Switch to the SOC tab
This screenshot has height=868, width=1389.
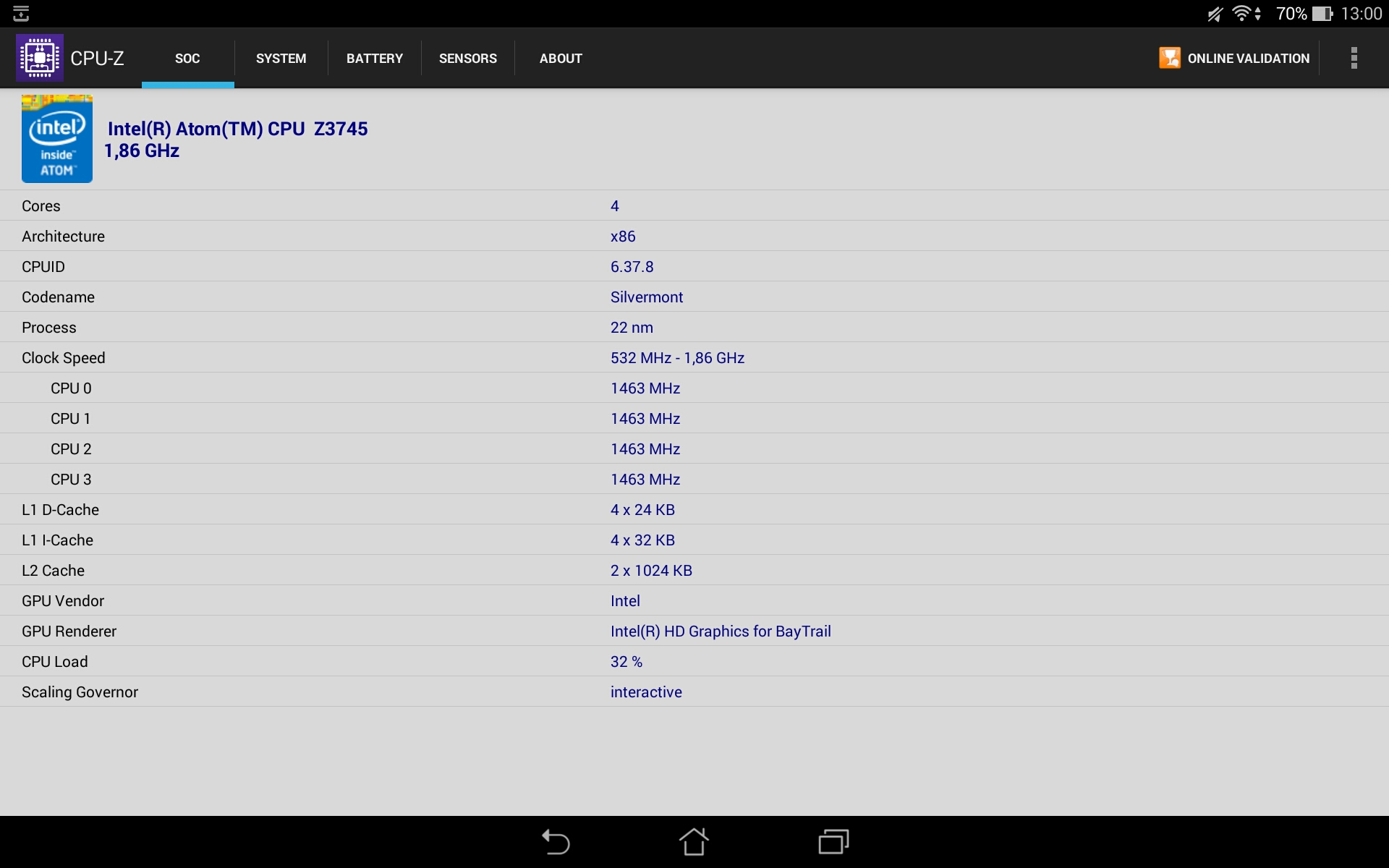point(187,59)
